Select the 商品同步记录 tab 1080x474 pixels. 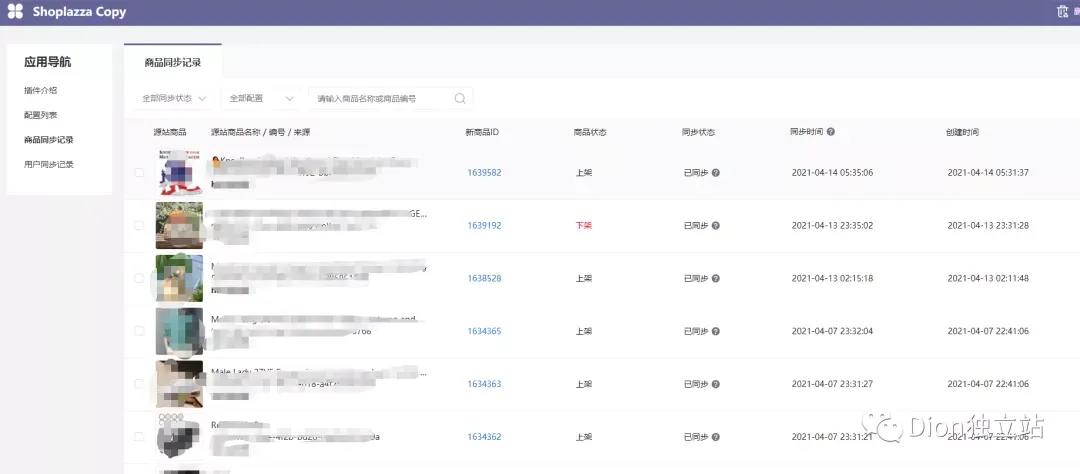point(173,63)
